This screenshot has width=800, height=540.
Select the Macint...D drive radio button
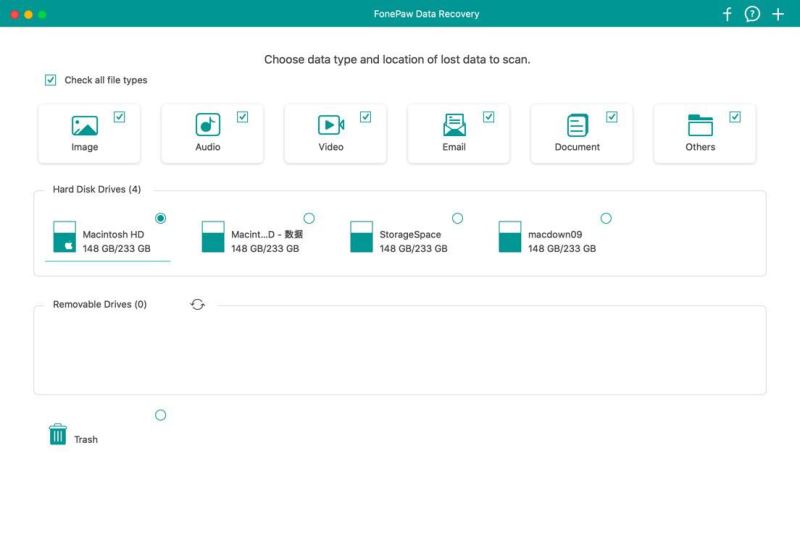click(x=309, y=218)
